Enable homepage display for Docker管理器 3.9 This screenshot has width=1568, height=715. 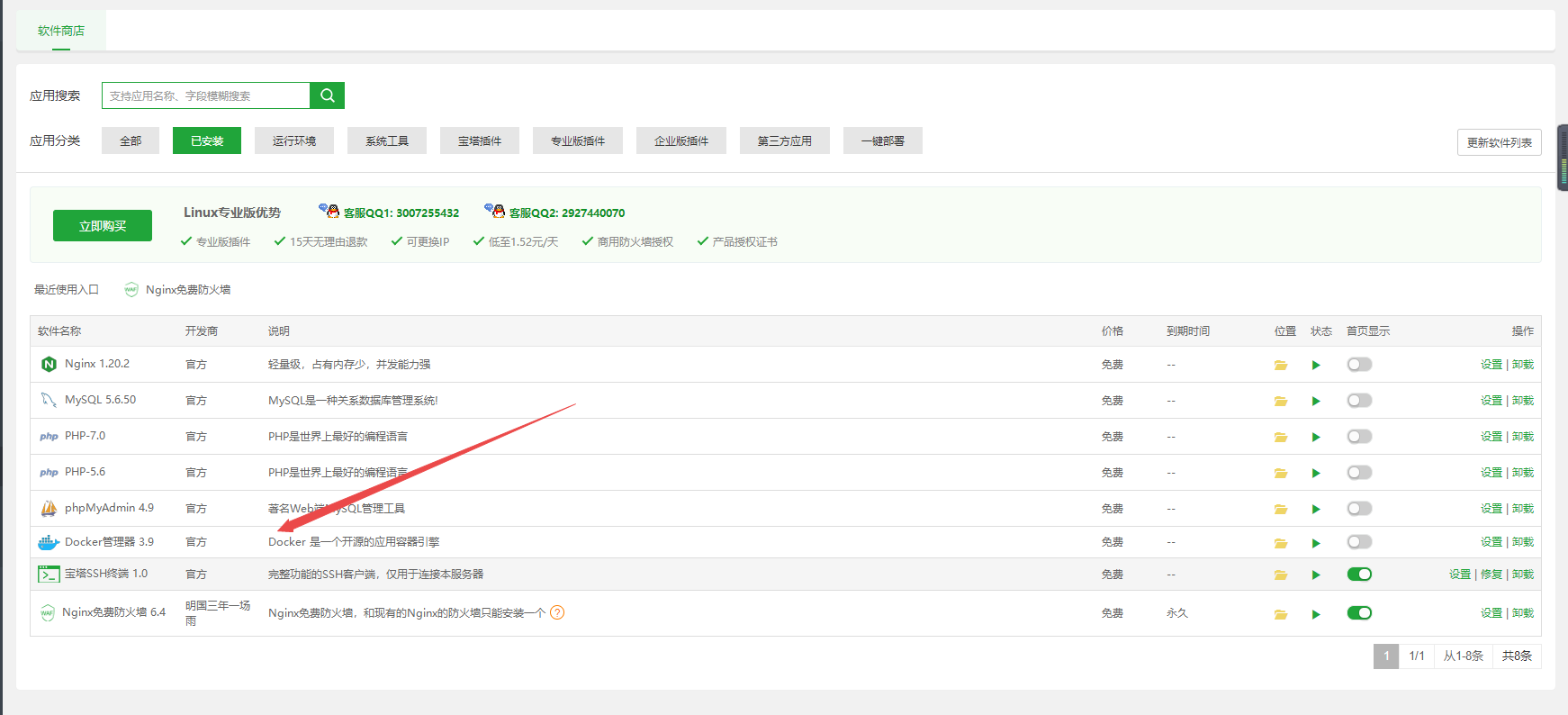pos(1359,542)
